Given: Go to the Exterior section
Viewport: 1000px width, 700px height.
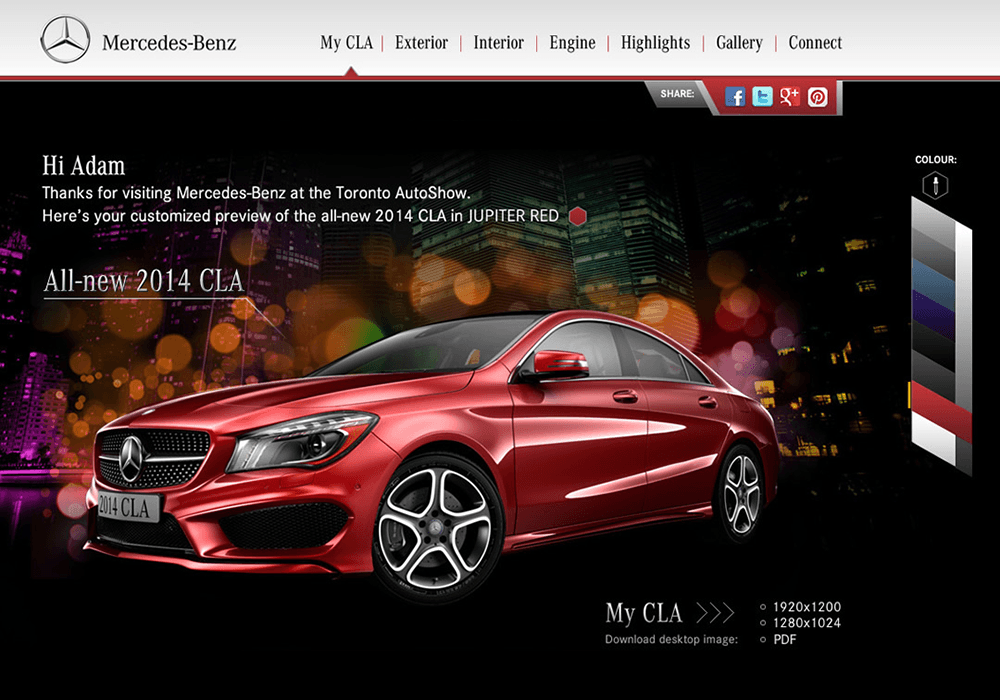Looking at the screenshot, I should point(422,43).
